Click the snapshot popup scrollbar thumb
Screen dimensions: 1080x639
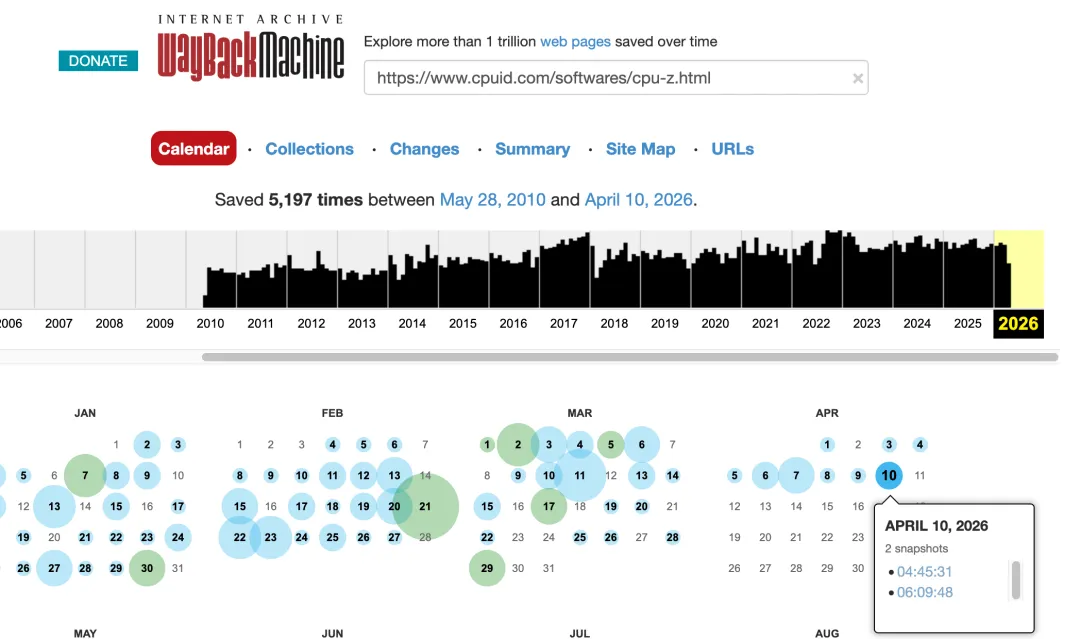[1016, 580]
